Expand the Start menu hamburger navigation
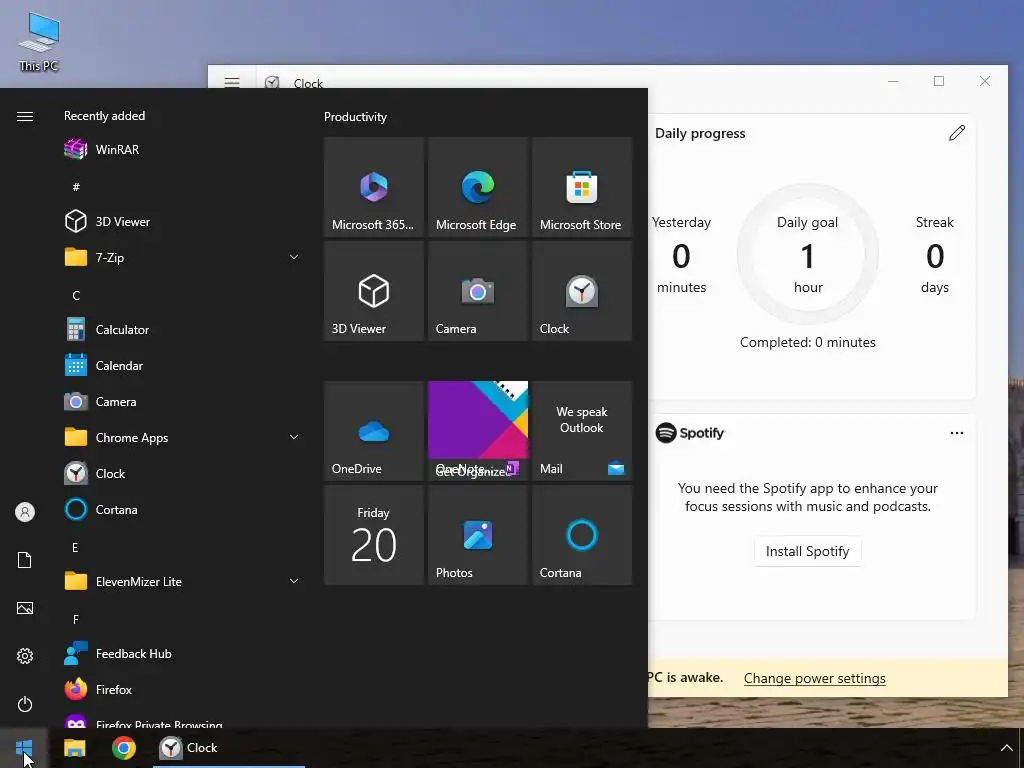The height and width of the screenshot is (768, 1024). coord(25,116)
